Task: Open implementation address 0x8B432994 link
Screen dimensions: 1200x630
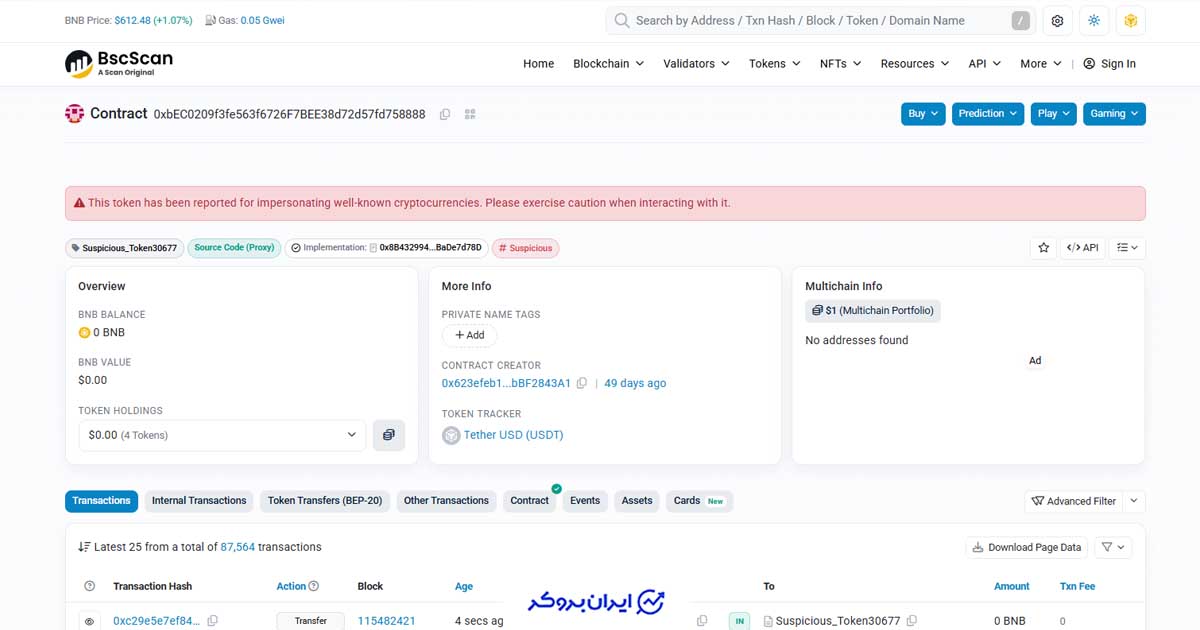Action: tap(430, 248)
